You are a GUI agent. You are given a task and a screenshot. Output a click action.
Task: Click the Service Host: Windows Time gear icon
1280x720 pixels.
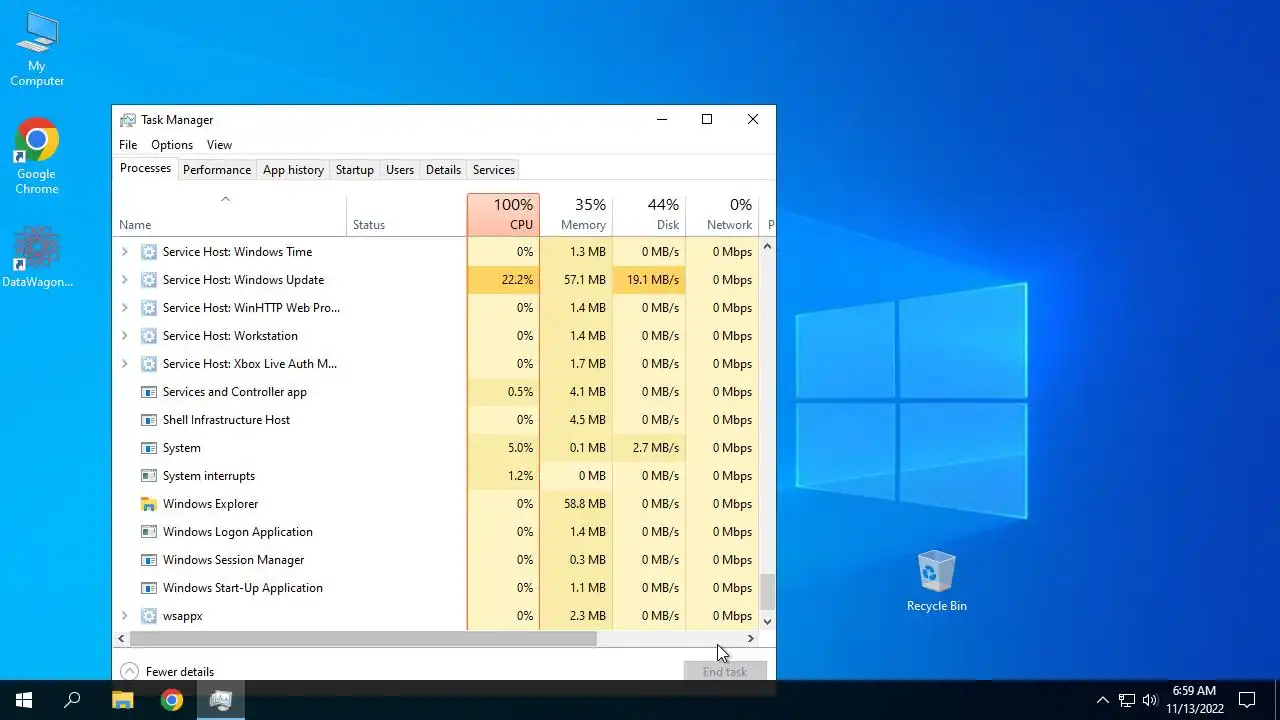(149, 252)
